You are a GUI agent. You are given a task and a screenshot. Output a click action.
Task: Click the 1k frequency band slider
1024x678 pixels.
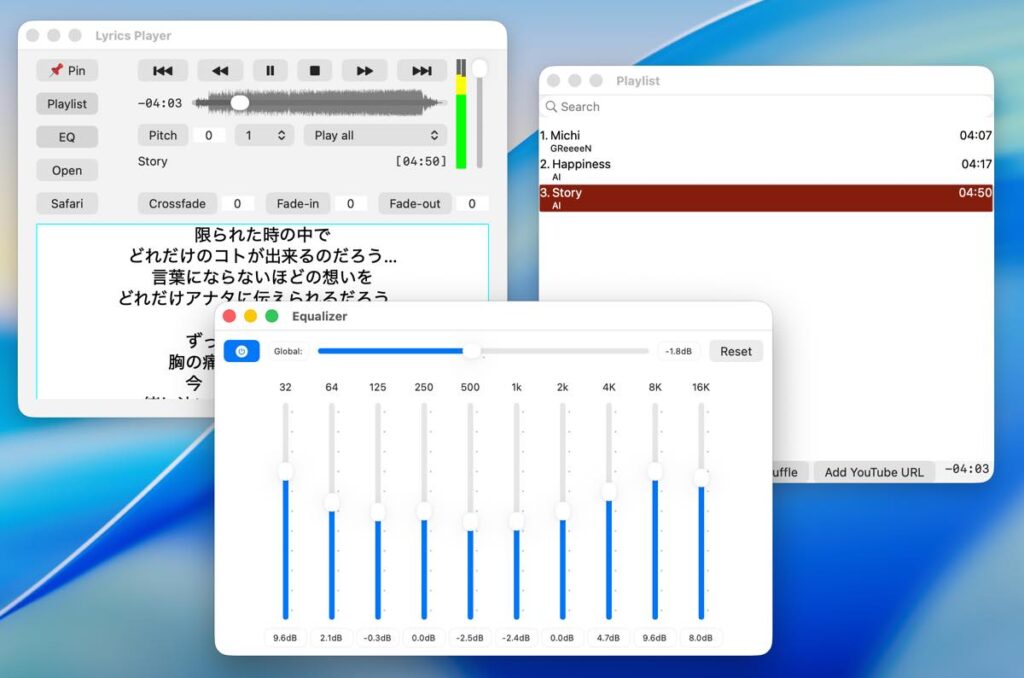516,520
